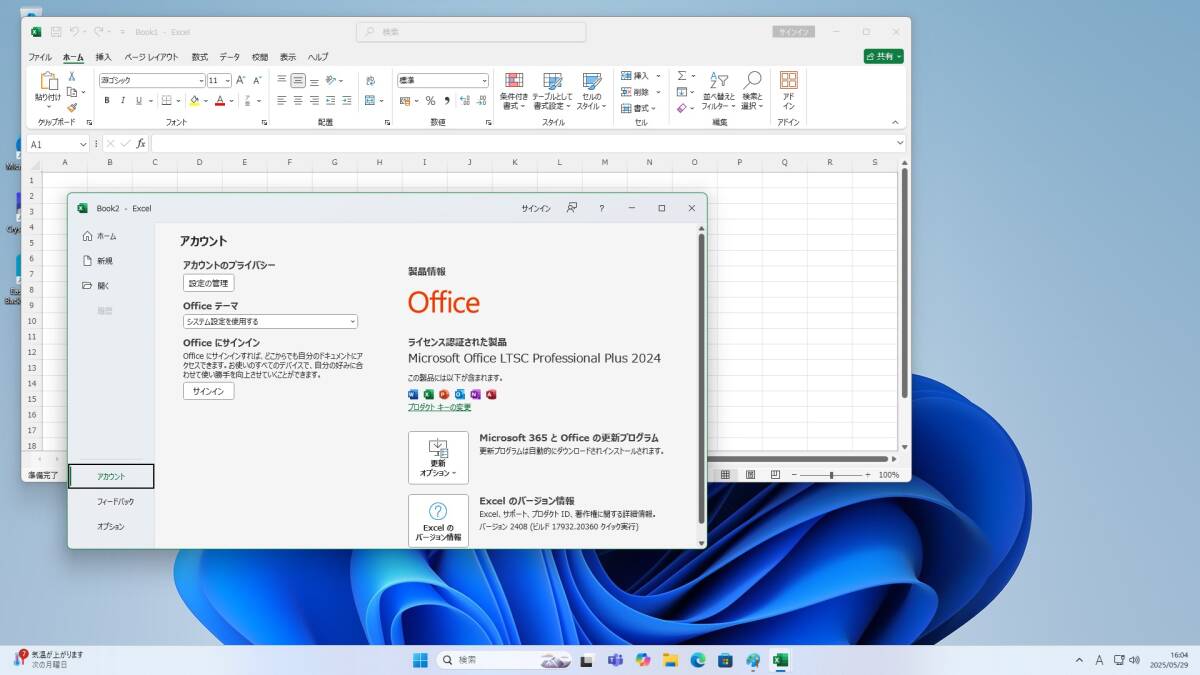The image size is (1200, 675).
Task: Click the Format Painter brush icon
Action: (72, 107)
